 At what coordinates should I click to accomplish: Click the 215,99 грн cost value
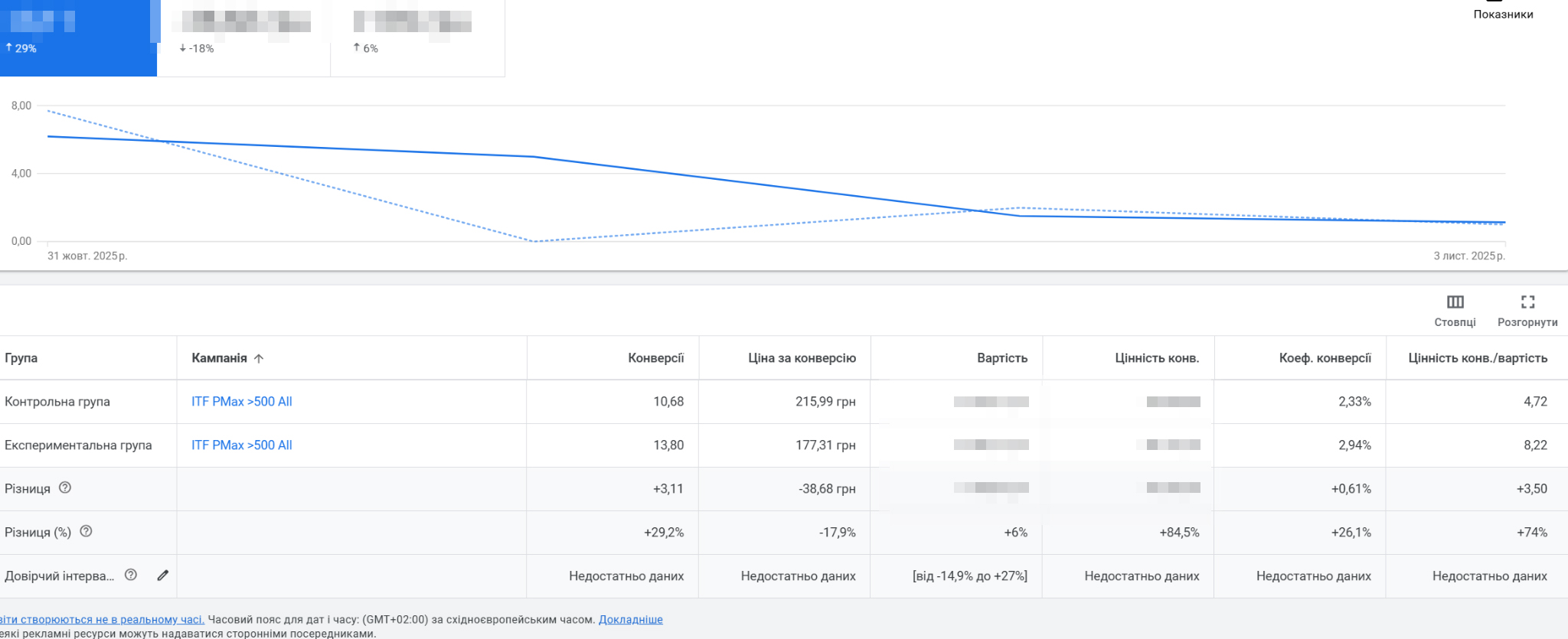point(825,402)
